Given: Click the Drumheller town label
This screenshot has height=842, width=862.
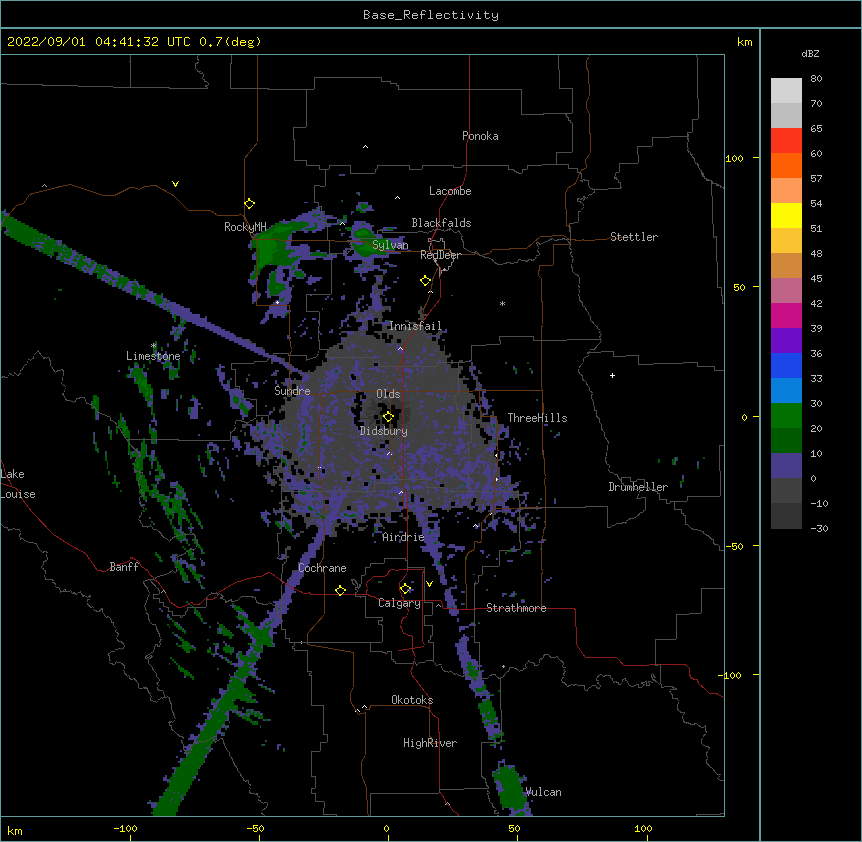Looking at the screenshot, I should (x=638, y=487).
